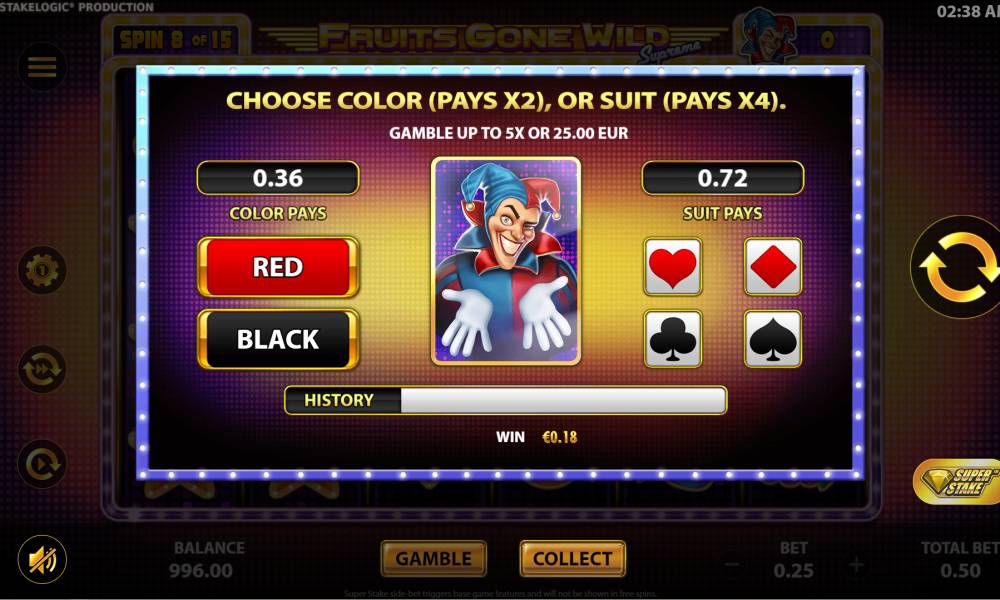Click the COLLECT button
1000x600 pixels.
pyautogui.click(x=573, y=559)
